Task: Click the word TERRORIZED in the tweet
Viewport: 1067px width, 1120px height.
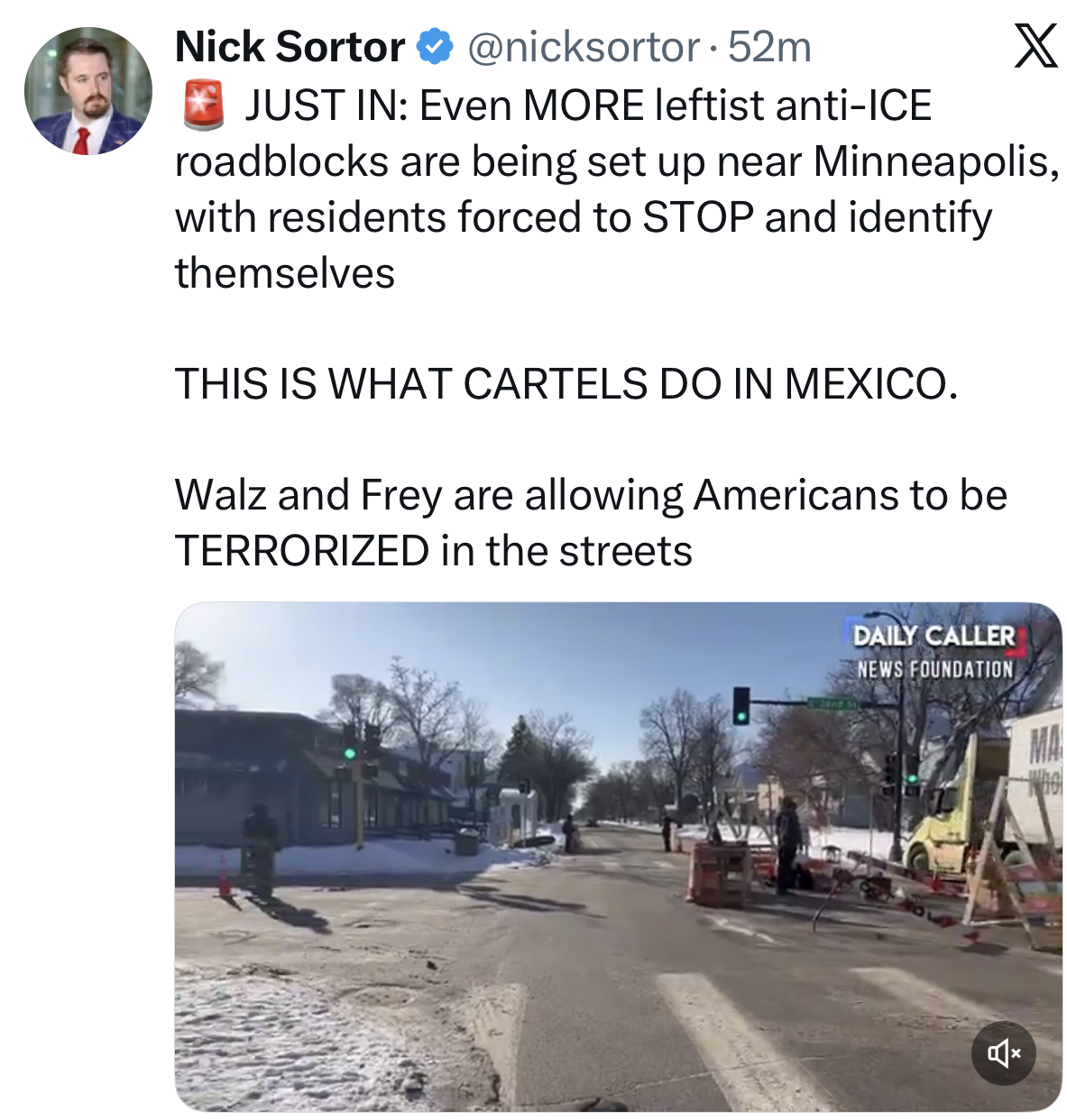Action: click(302, 551)
